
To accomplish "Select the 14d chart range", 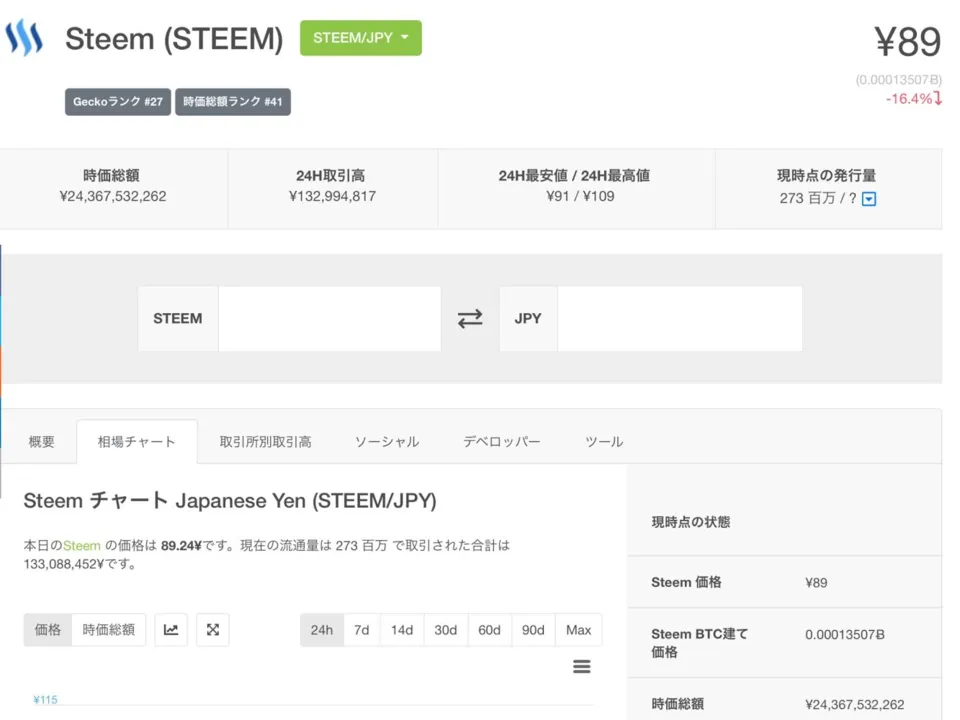I will pyautogui.click(x=402, y=630).
